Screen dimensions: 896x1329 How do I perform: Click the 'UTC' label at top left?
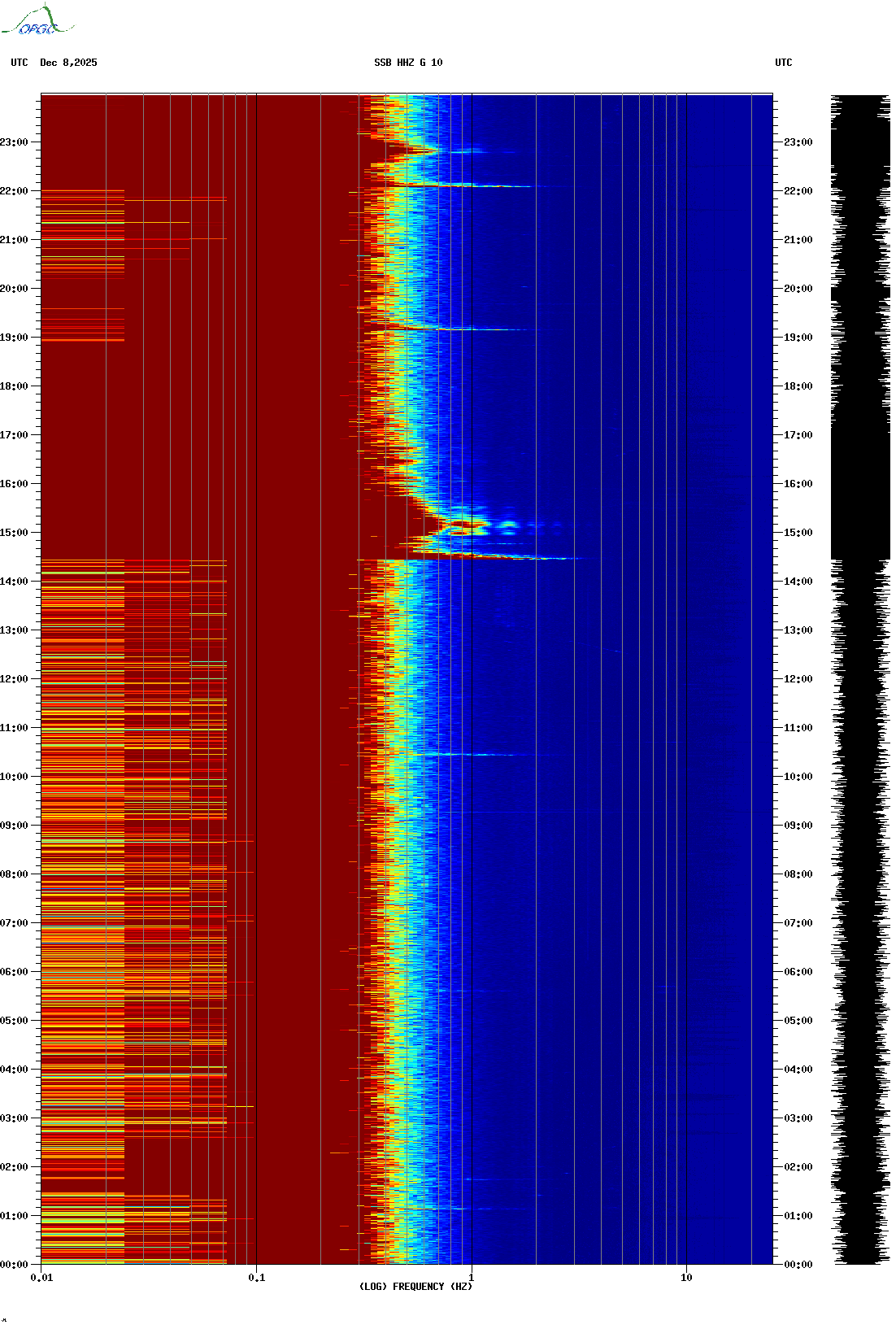tap(20, 63)
